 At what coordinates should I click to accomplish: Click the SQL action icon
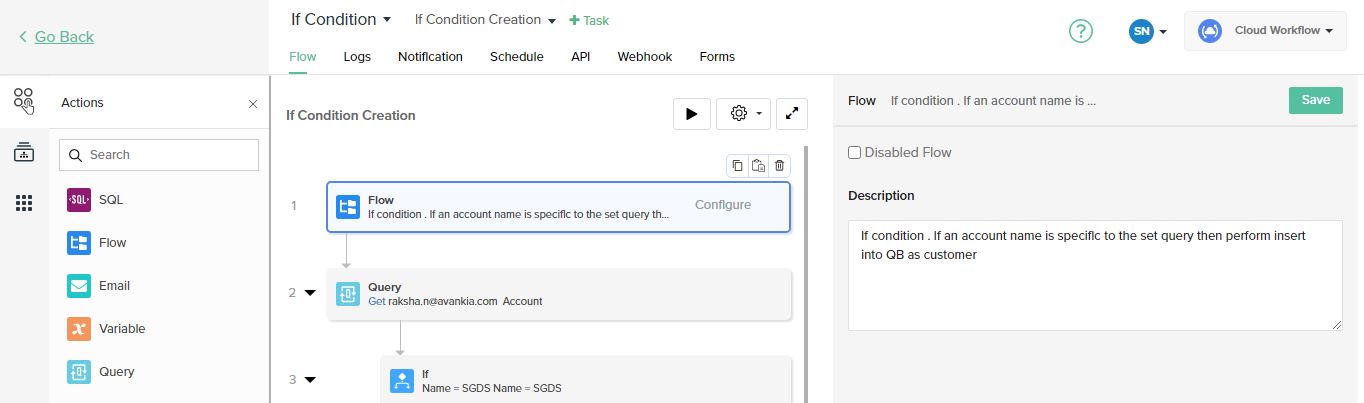click(x=79, y=200)
